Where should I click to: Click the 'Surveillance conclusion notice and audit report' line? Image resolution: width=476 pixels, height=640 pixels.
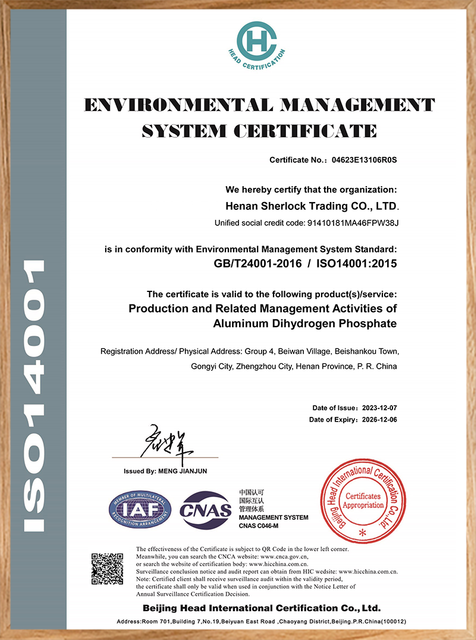coord(267,571)
